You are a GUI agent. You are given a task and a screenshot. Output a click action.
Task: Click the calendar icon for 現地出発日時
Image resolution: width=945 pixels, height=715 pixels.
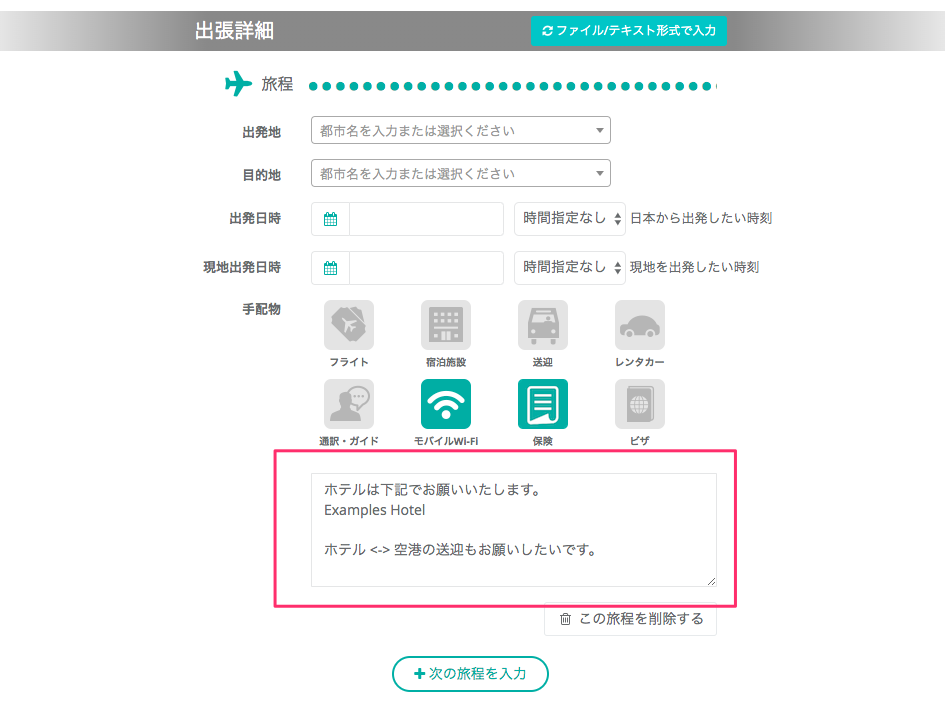point(331,268)
